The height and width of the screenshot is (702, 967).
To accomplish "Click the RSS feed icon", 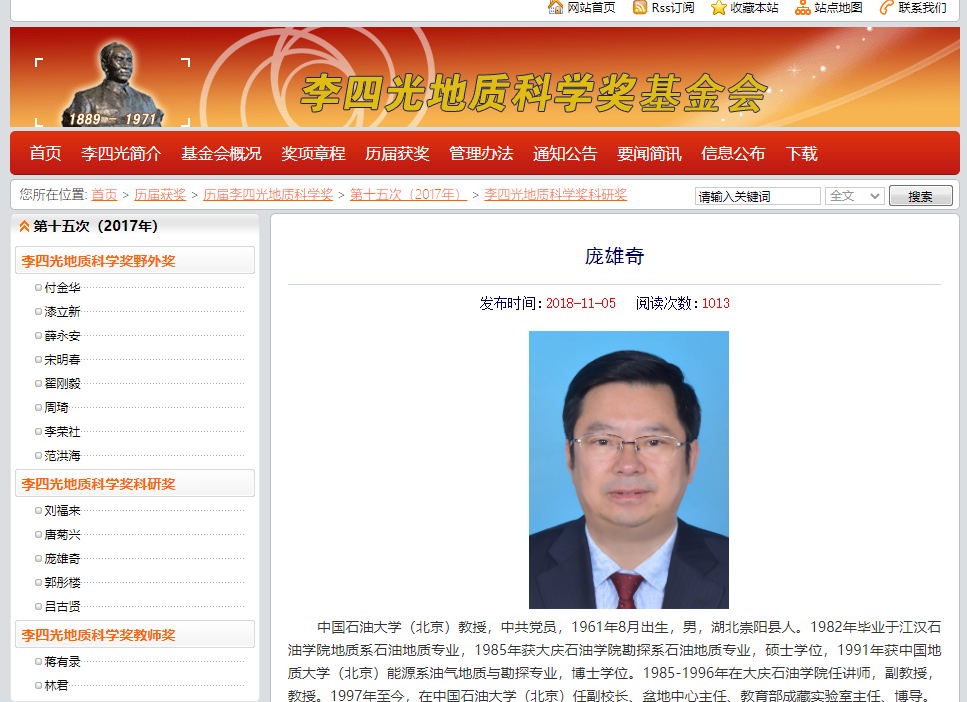I will tap(640, 8).
